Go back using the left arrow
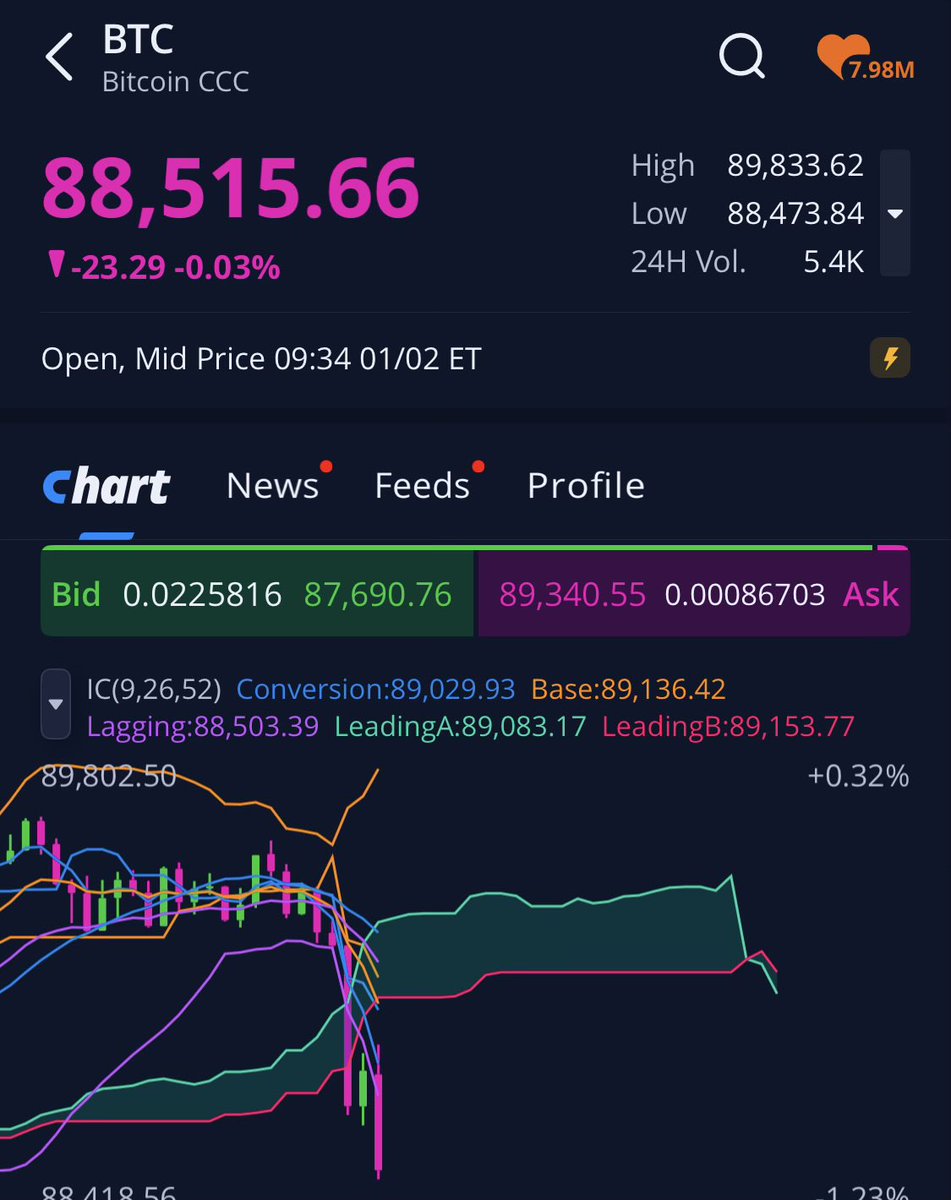This screenshot has width=951, height=1200. tap(59, 57)
